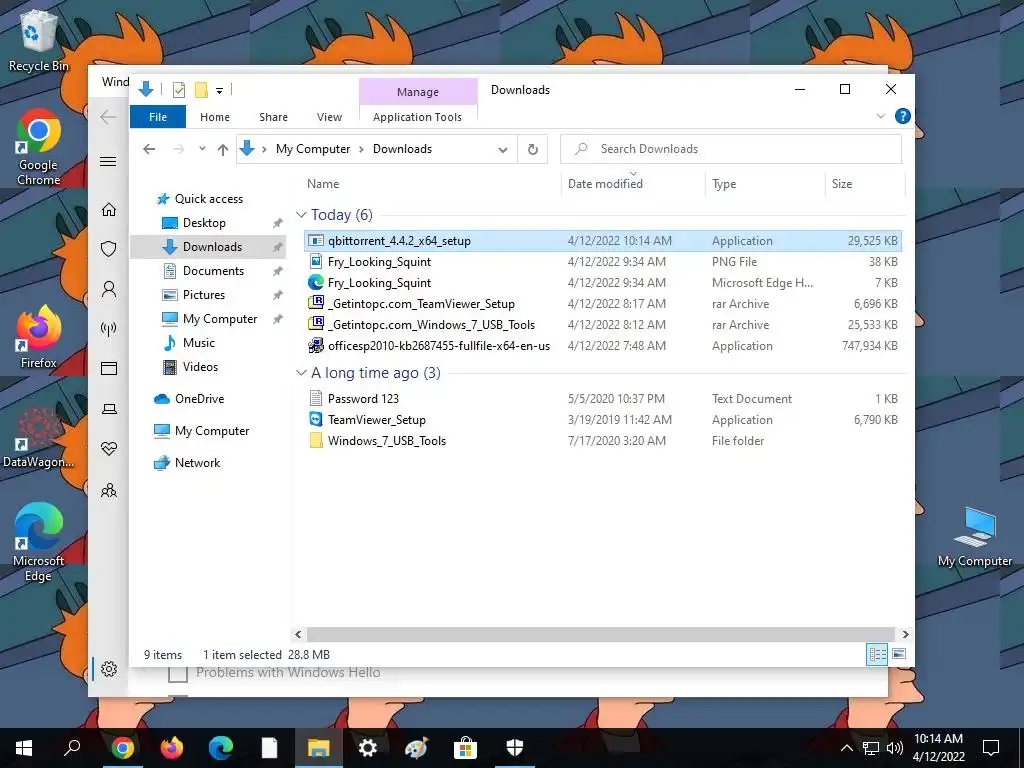This screenshot has width=1024, height=768.
Task: Select OneDrive in navigation pane
Action: pyautogui.click(x=199, y=398)
